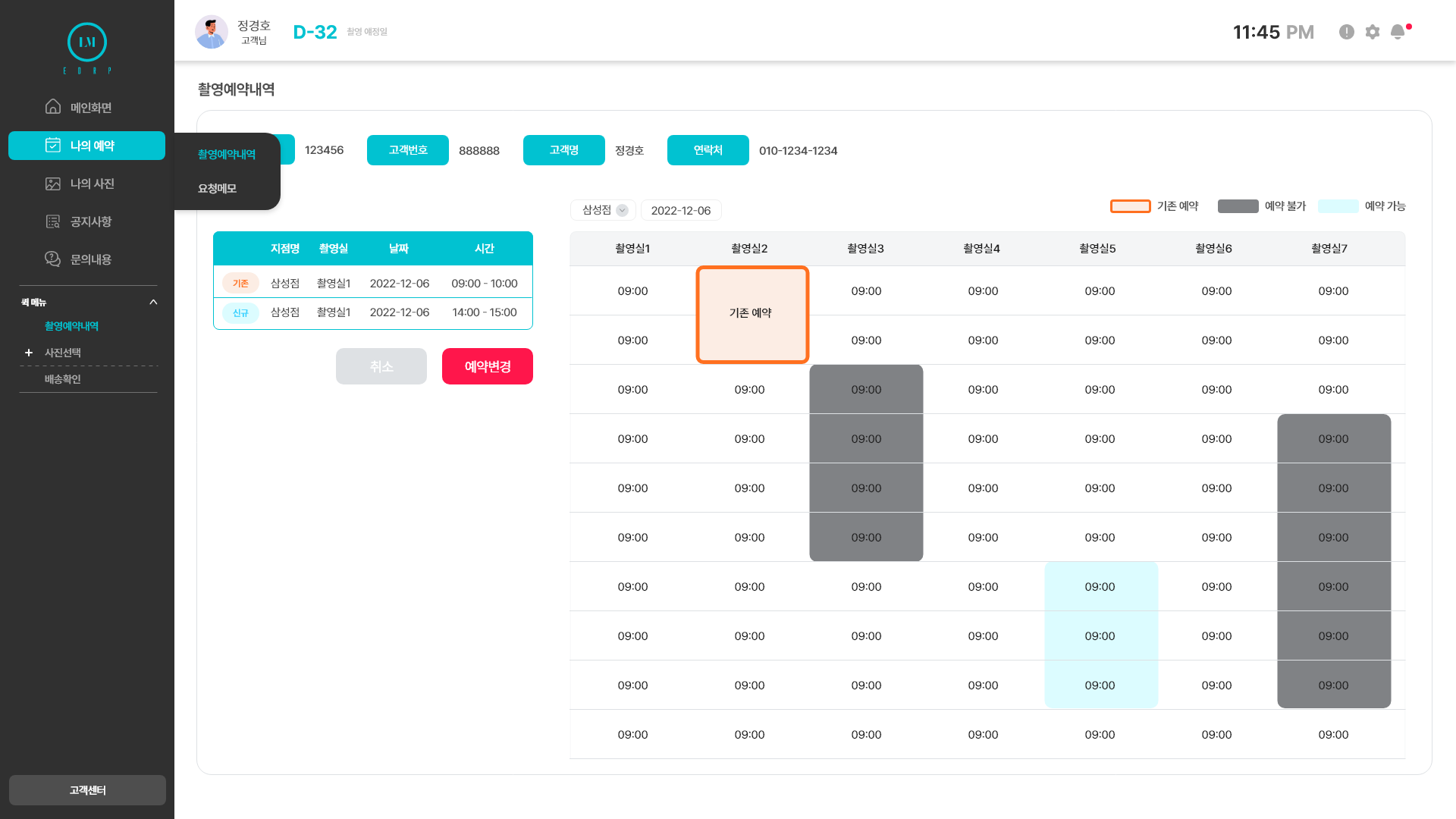
Task: Open the 고객센터 button at sidebar bottom
Action: coord(87,790)
